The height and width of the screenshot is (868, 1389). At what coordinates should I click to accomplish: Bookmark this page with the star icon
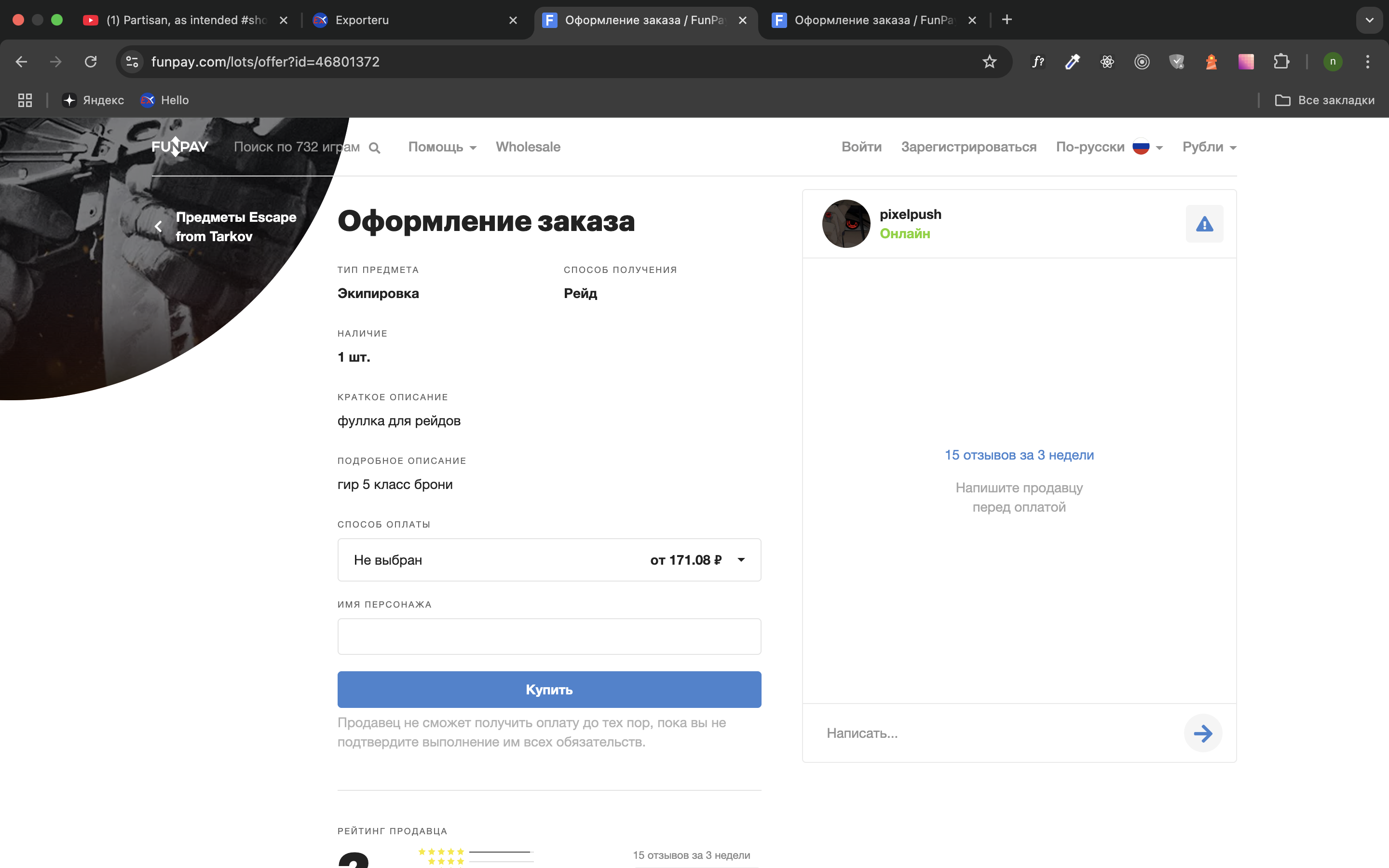[989, 62]
